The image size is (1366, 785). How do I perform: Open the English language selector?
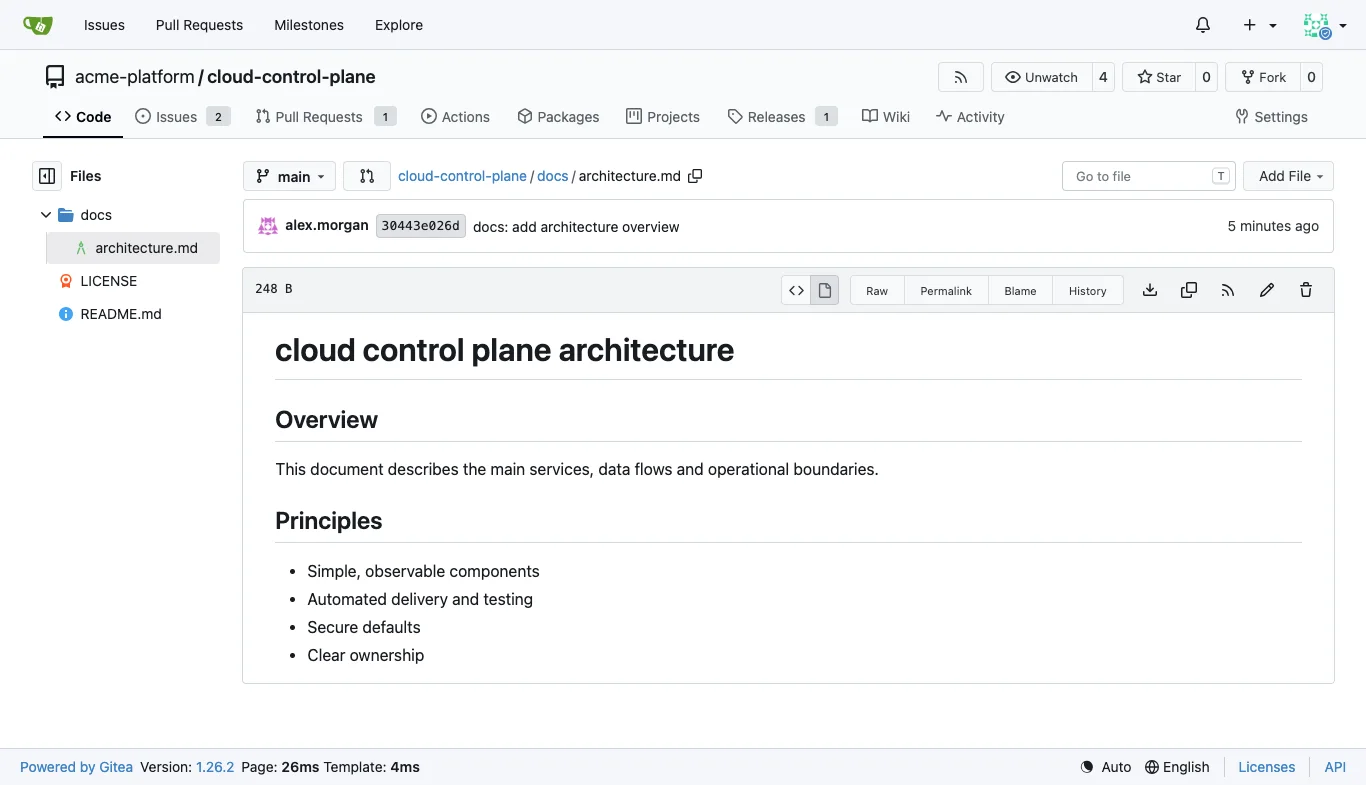tap(1177, 767)
